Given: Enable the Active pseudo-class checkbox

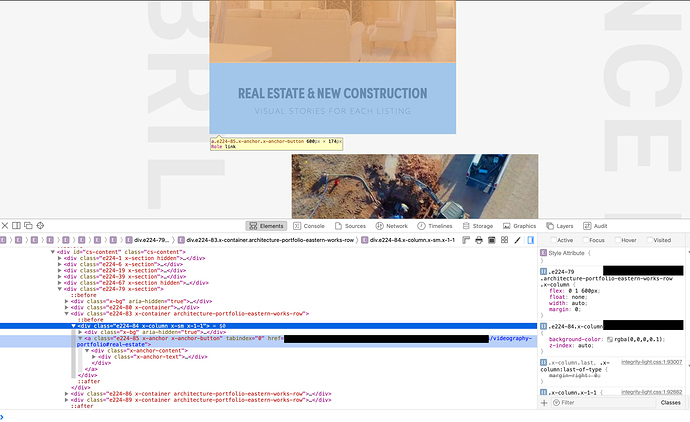Looking at the screenshot, I should coord(553,240).
